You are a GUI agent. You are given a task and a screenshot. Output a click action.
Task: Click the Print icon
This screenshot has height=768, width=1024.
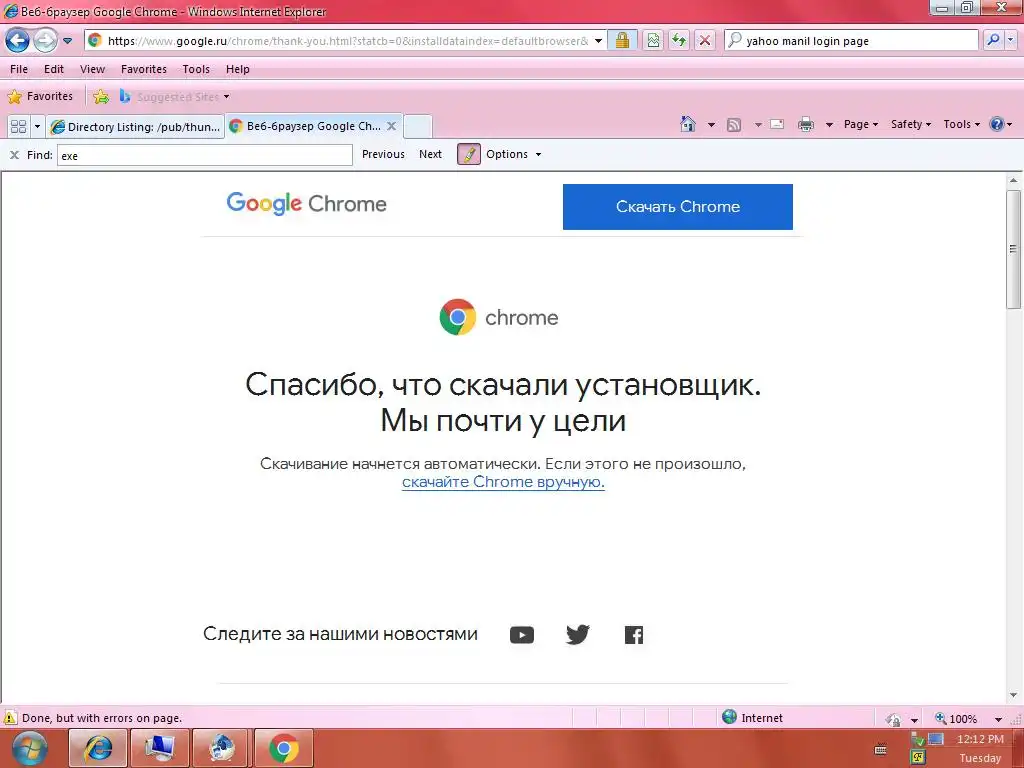point(806,124)
